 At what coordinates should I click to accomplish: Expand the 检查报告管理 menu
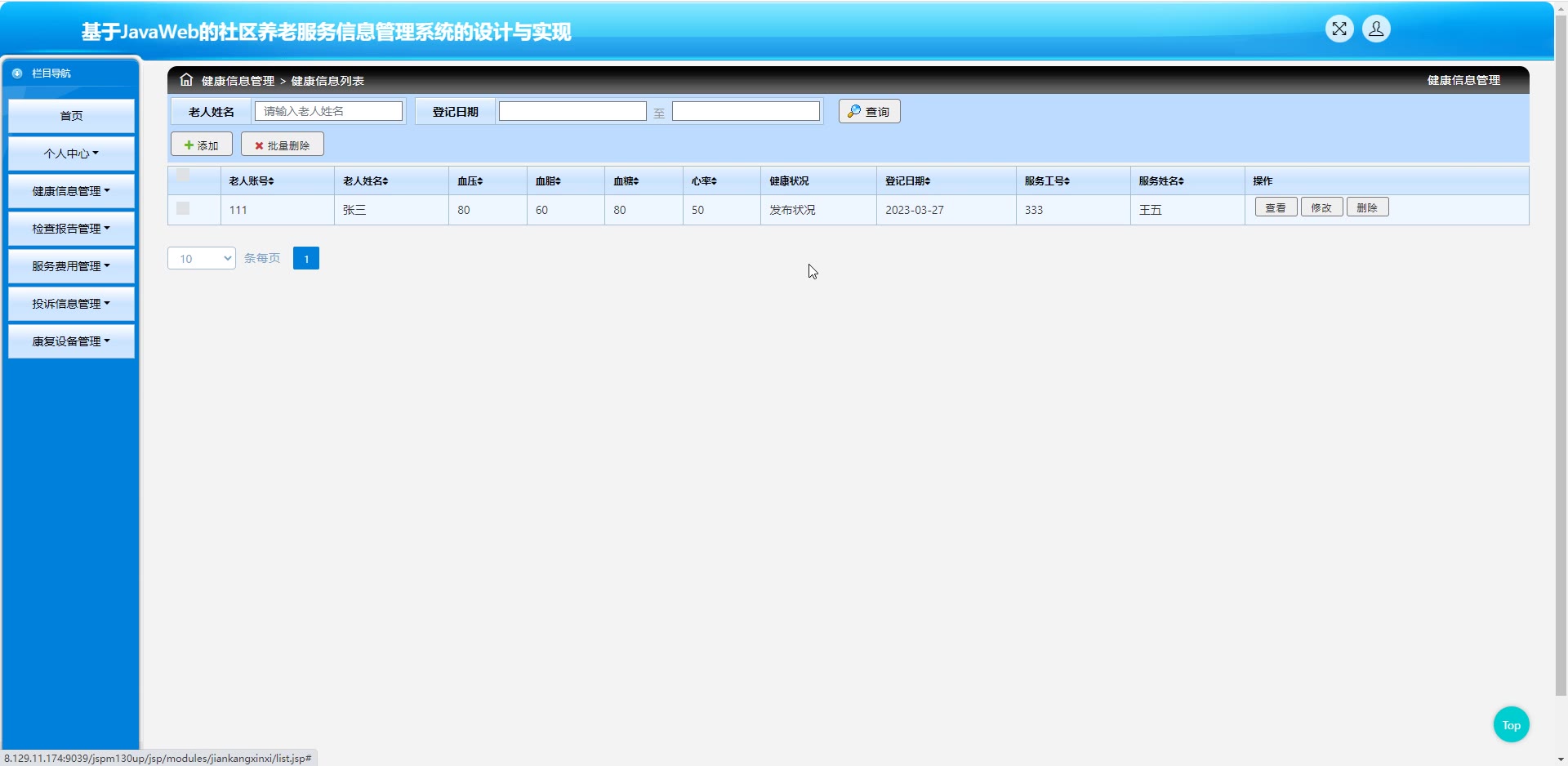tap(71, 229)
